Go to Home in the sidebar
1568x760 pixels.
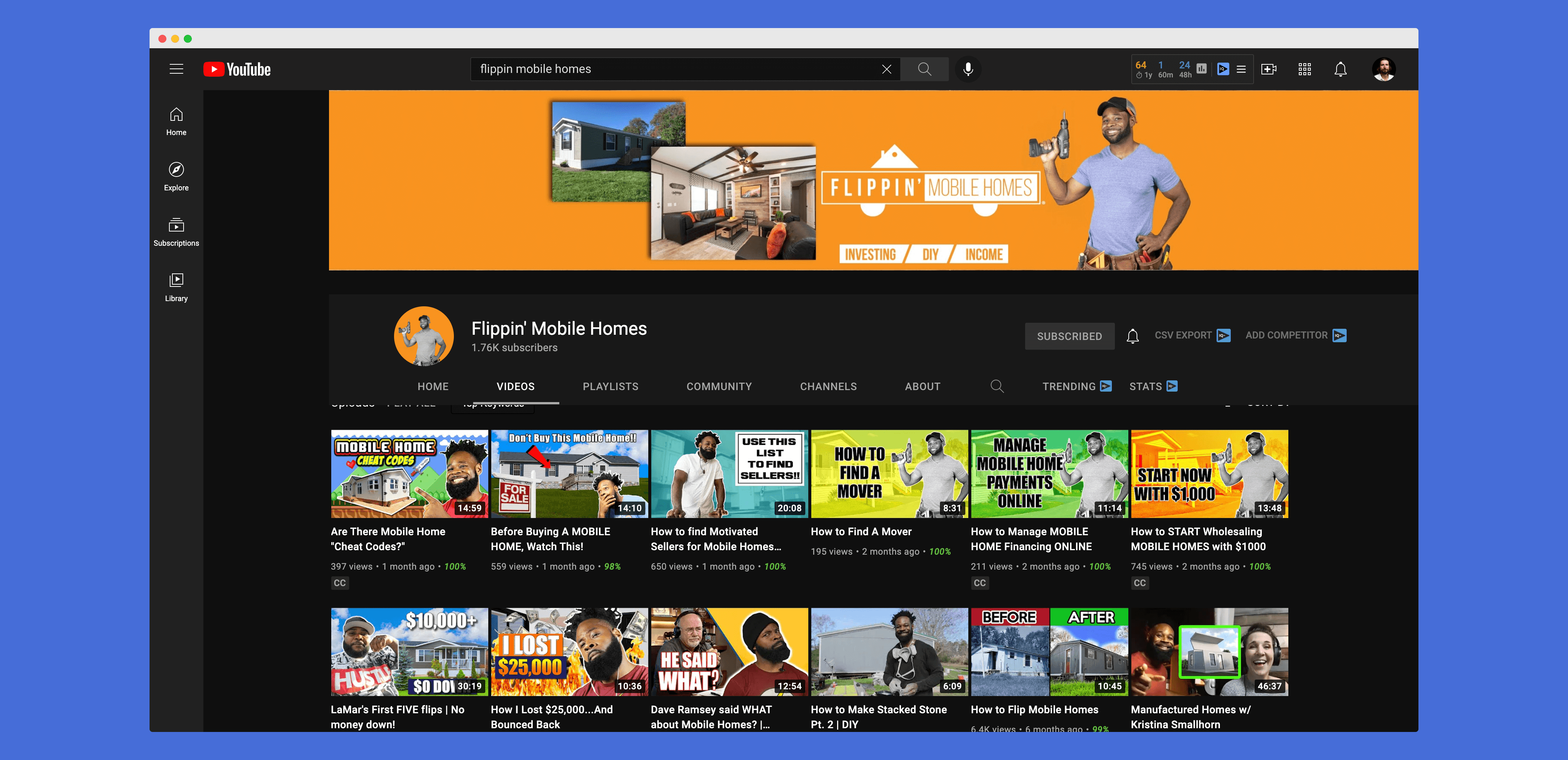pos(176,122)
